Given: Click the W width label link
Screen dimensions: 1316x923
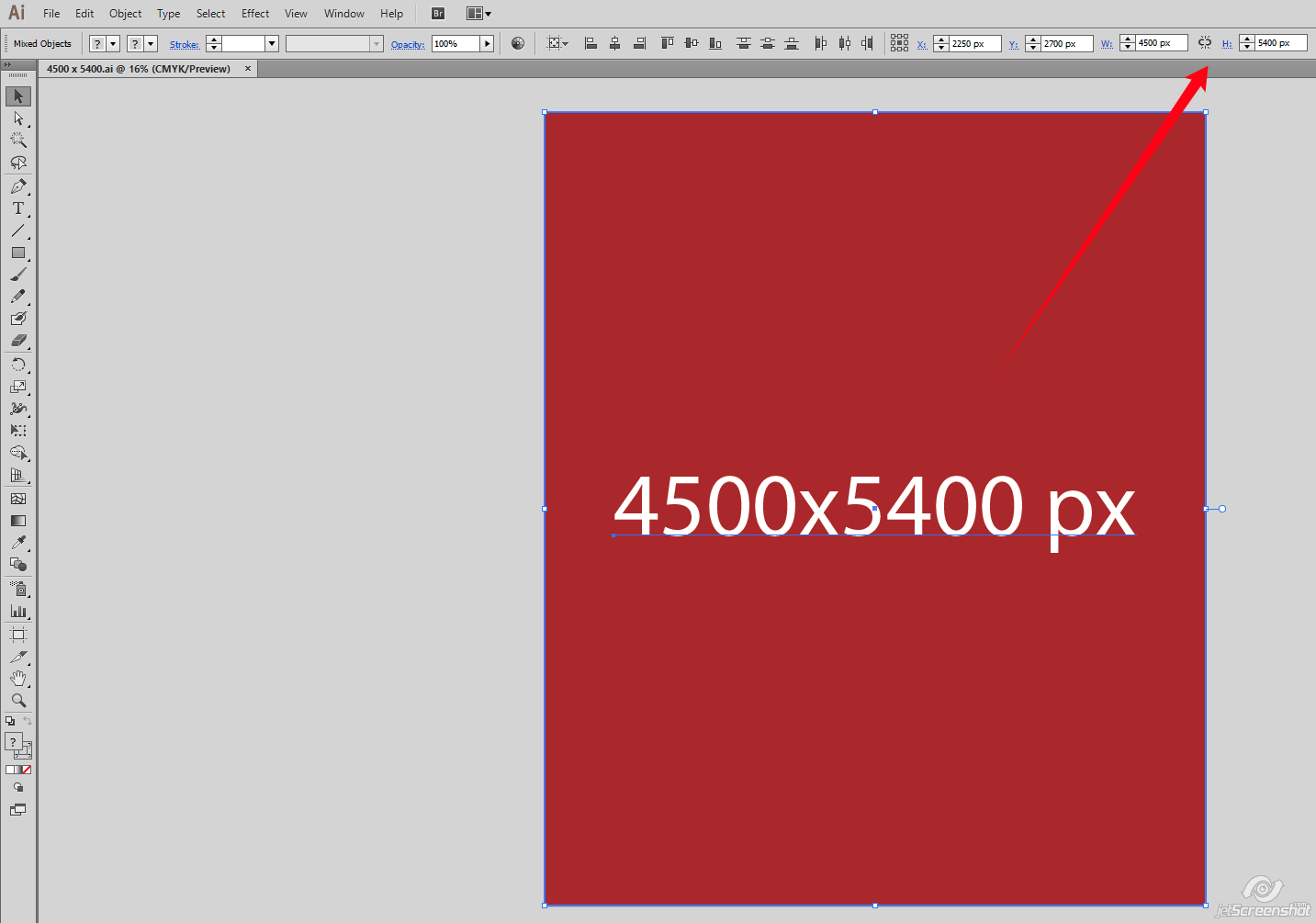Looking at the screenshot, I should point(1107,44).
